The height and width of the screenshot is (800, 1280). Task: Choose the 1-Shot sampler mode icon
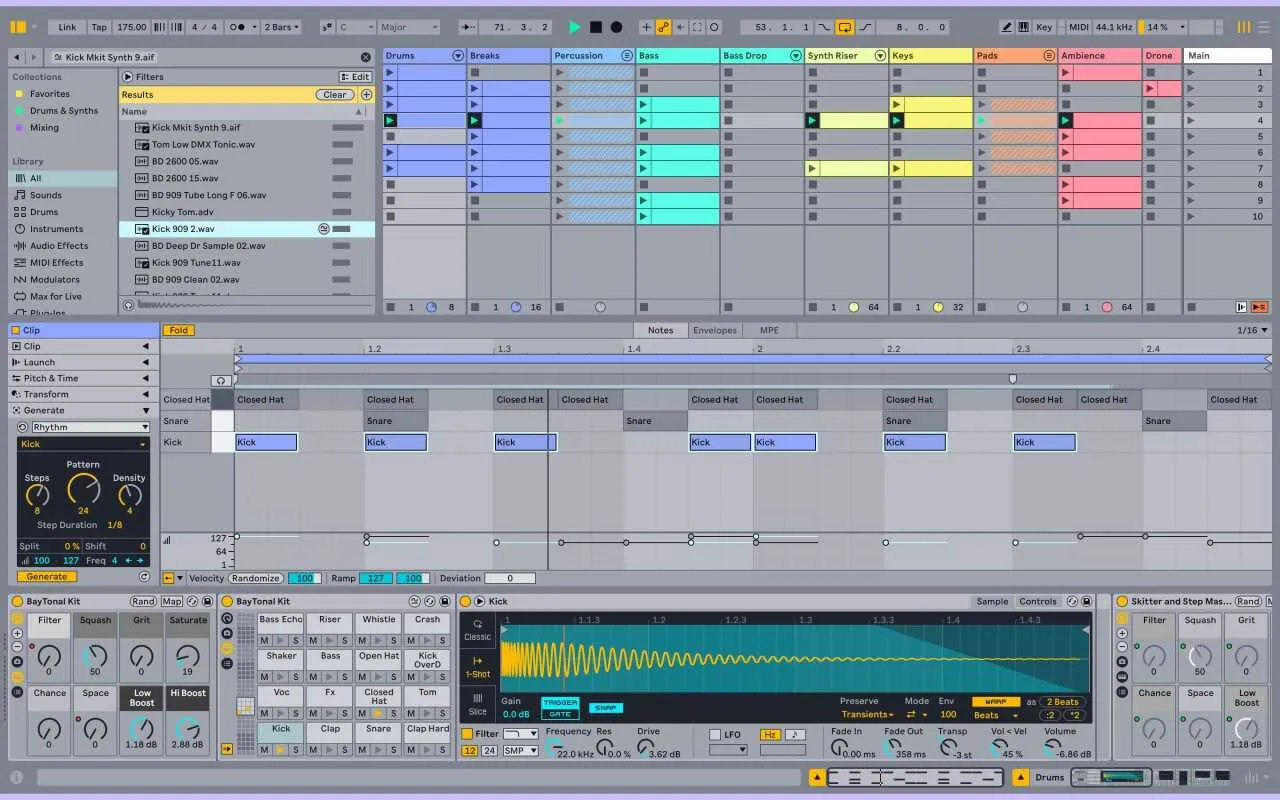click(477, 666)
